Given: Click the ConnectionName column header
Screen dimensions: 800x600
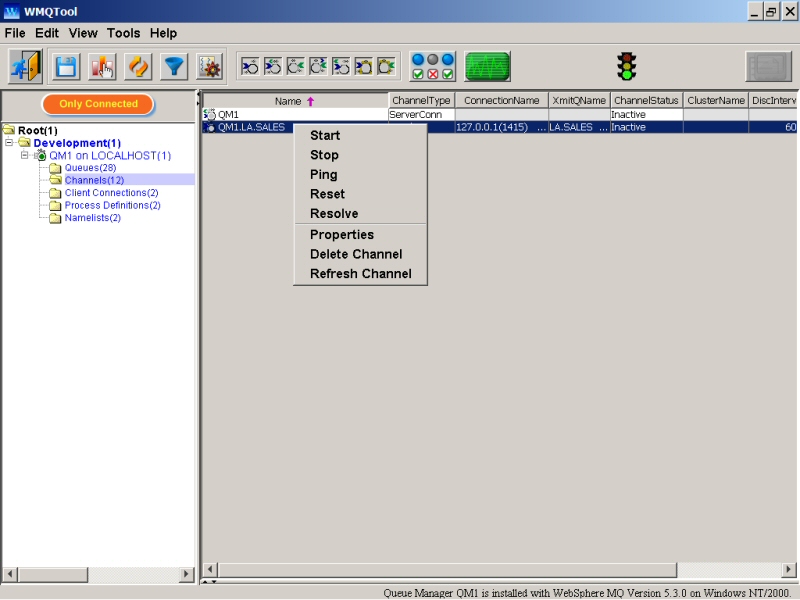Looking at the screenshot, I should click(x=502, y=101).
